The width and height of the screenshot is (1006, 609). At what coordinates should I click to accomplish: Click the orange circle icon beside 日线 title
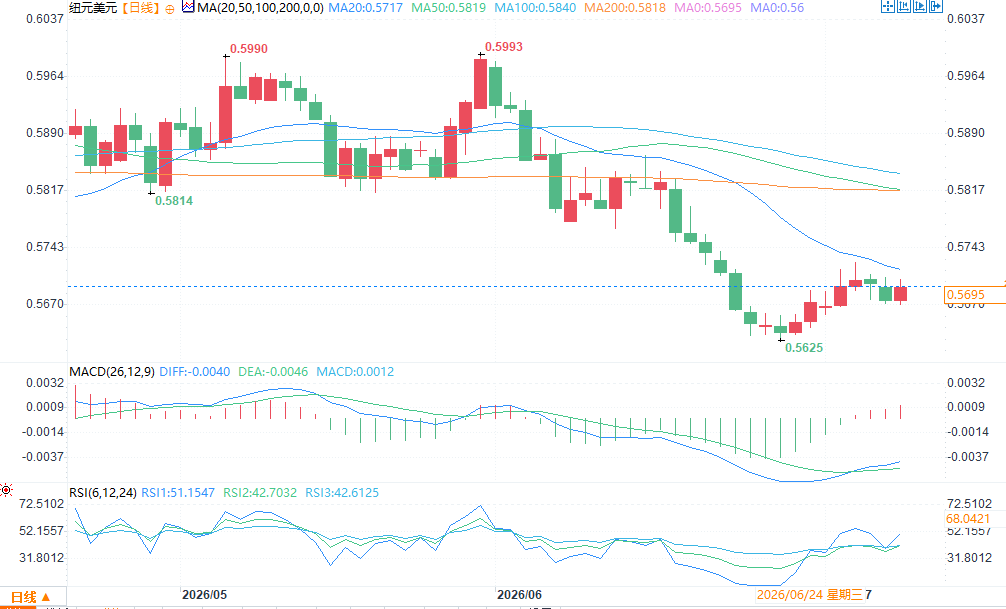(x=169, y=9)
